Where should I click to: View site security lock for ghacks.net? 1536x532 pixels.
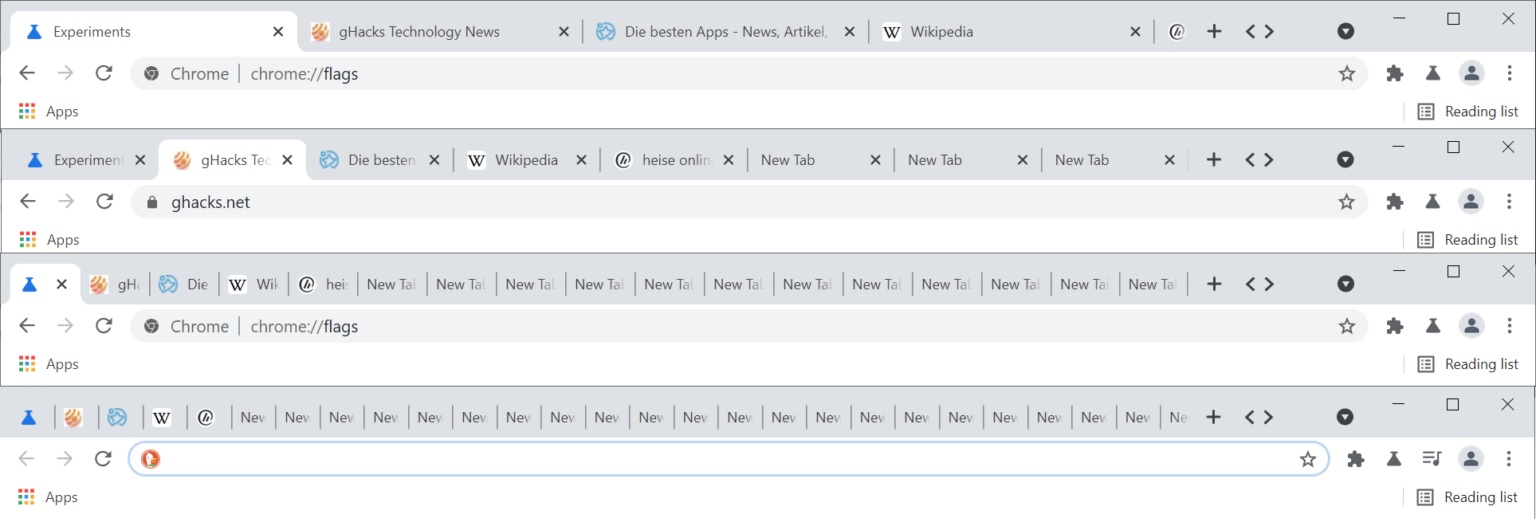coord(152,202)
